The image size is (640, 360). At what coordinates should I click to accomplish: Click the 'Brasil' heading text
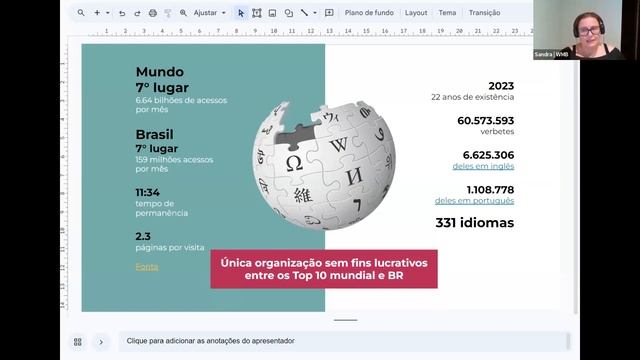(154, 135)
